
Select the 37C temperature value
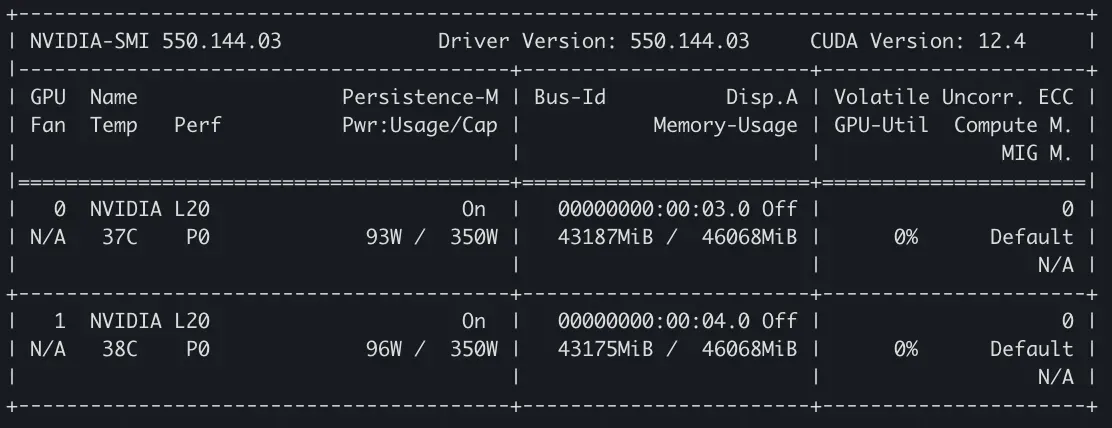(x=119, y=237)
